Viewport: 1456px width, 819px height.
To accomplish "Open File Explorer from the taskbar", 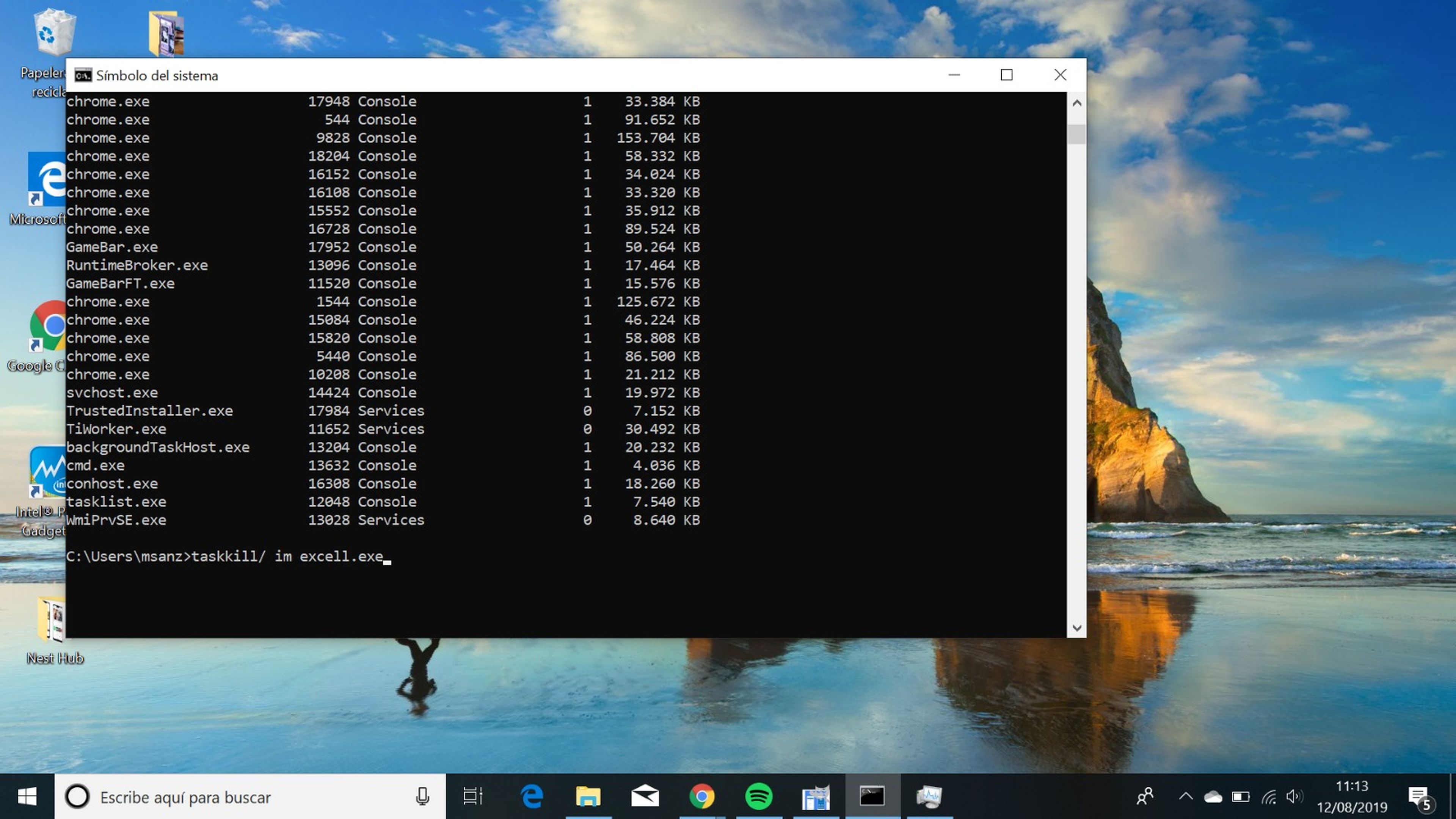I will click(588, 796).
